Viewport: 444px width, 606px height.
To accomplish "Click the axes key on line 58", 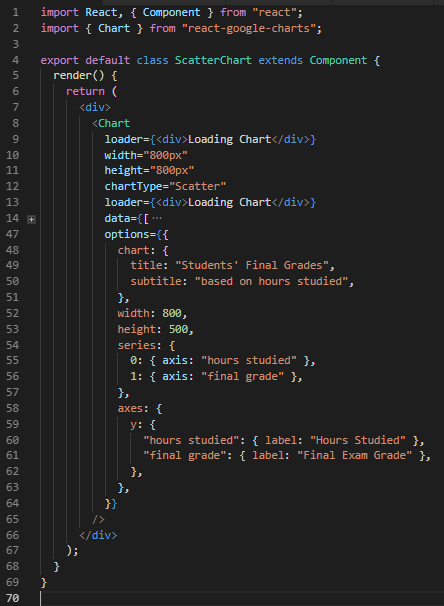I will [130, 409].
